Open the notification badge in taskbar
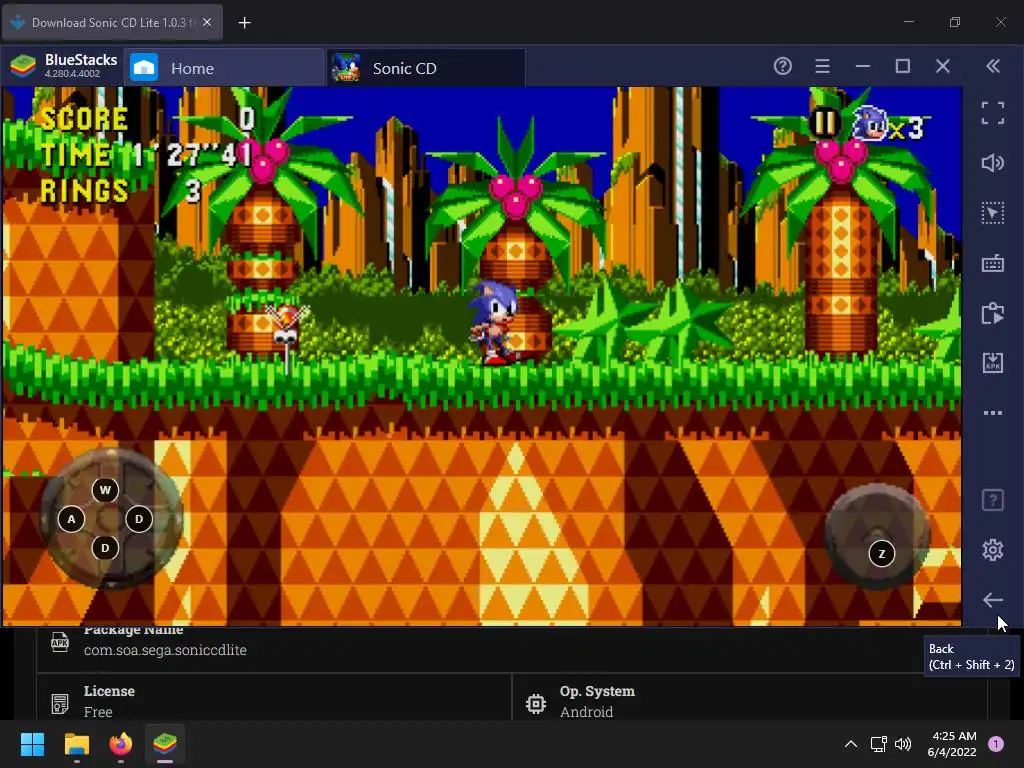 click(996, 744)
